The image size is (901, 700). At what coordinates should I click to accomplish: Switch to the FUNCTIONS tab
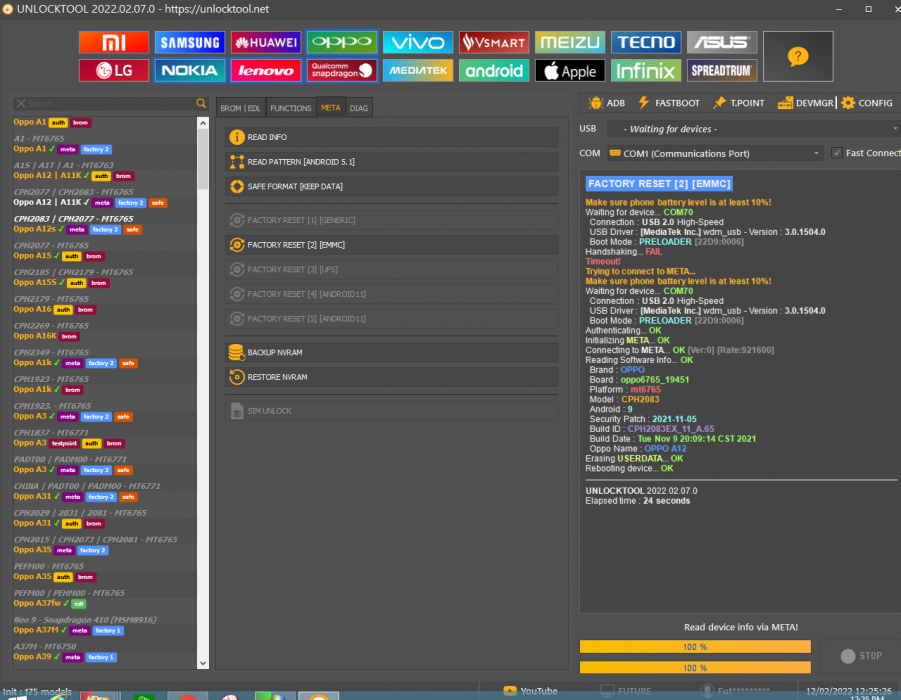(291, 108)
